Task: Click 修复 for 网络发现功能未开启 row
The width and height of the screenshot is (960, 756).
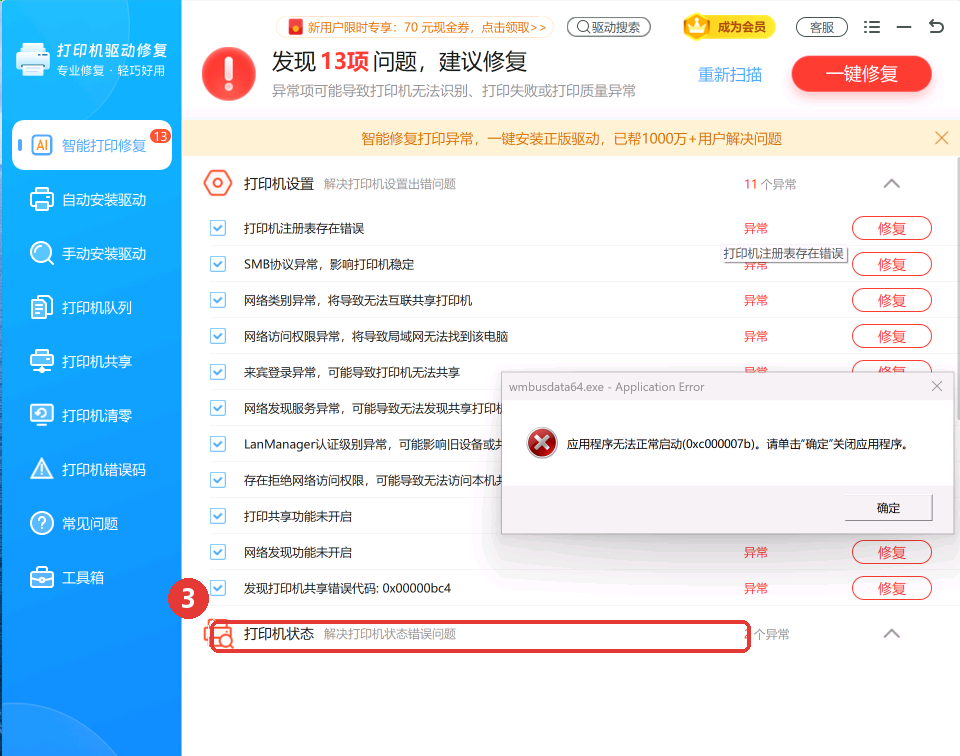Action: click(x=891, y=552)
